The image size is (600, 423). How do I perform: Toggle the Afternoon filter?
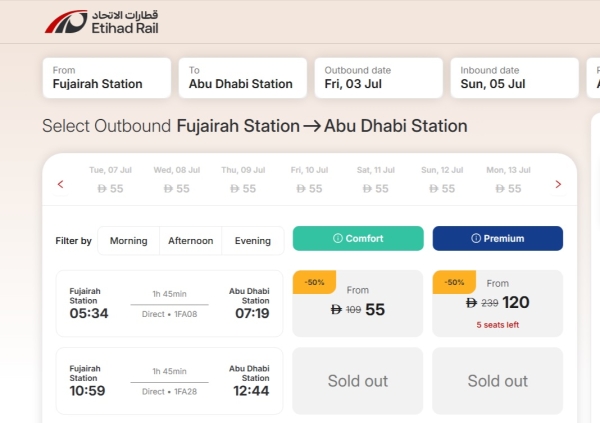click(191, 241)
